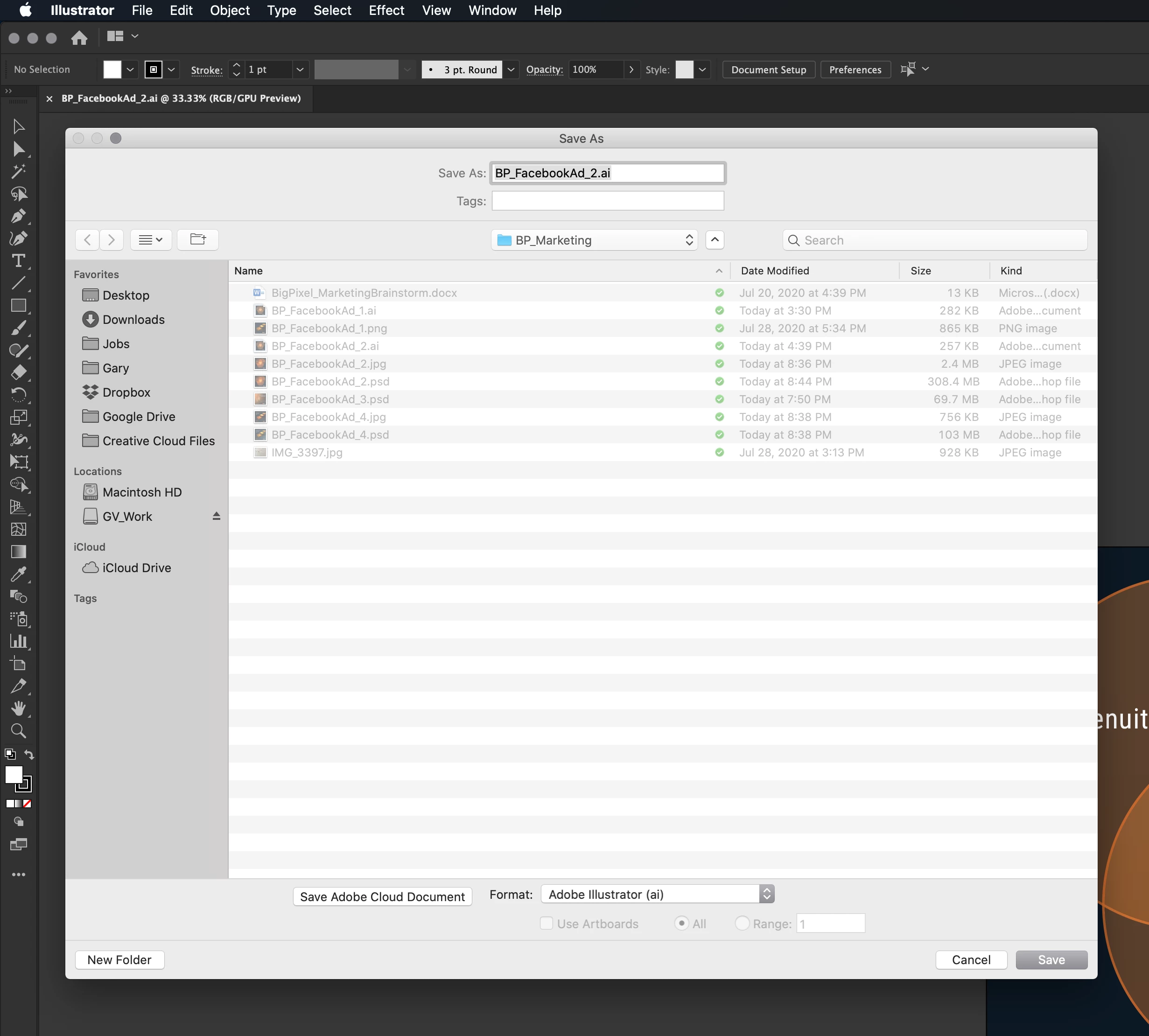Activate the Hand tool

pos(18,708)
